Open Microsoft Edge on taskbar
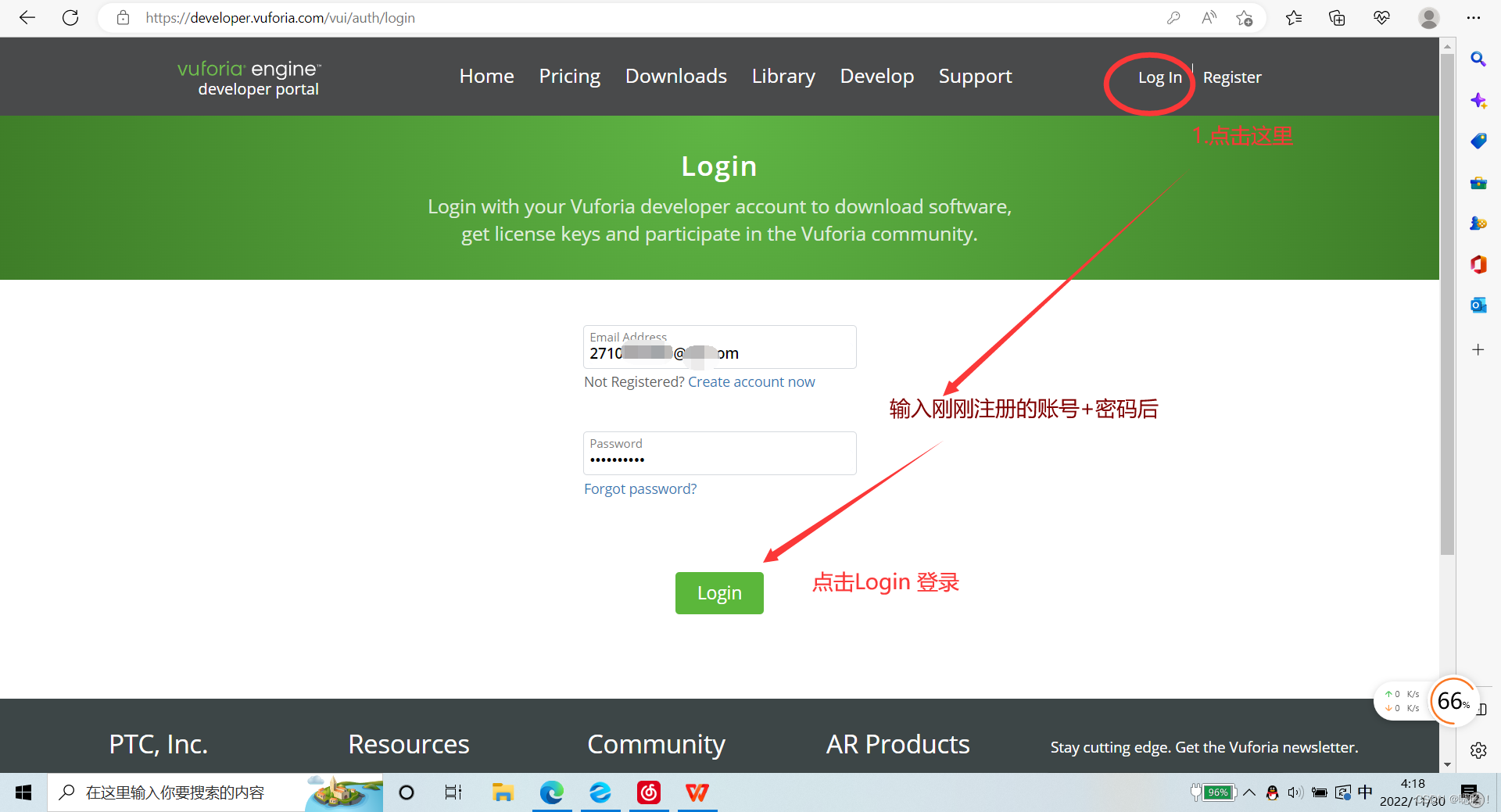Screen dimensions: 1501x812 [x=552, y=792]
